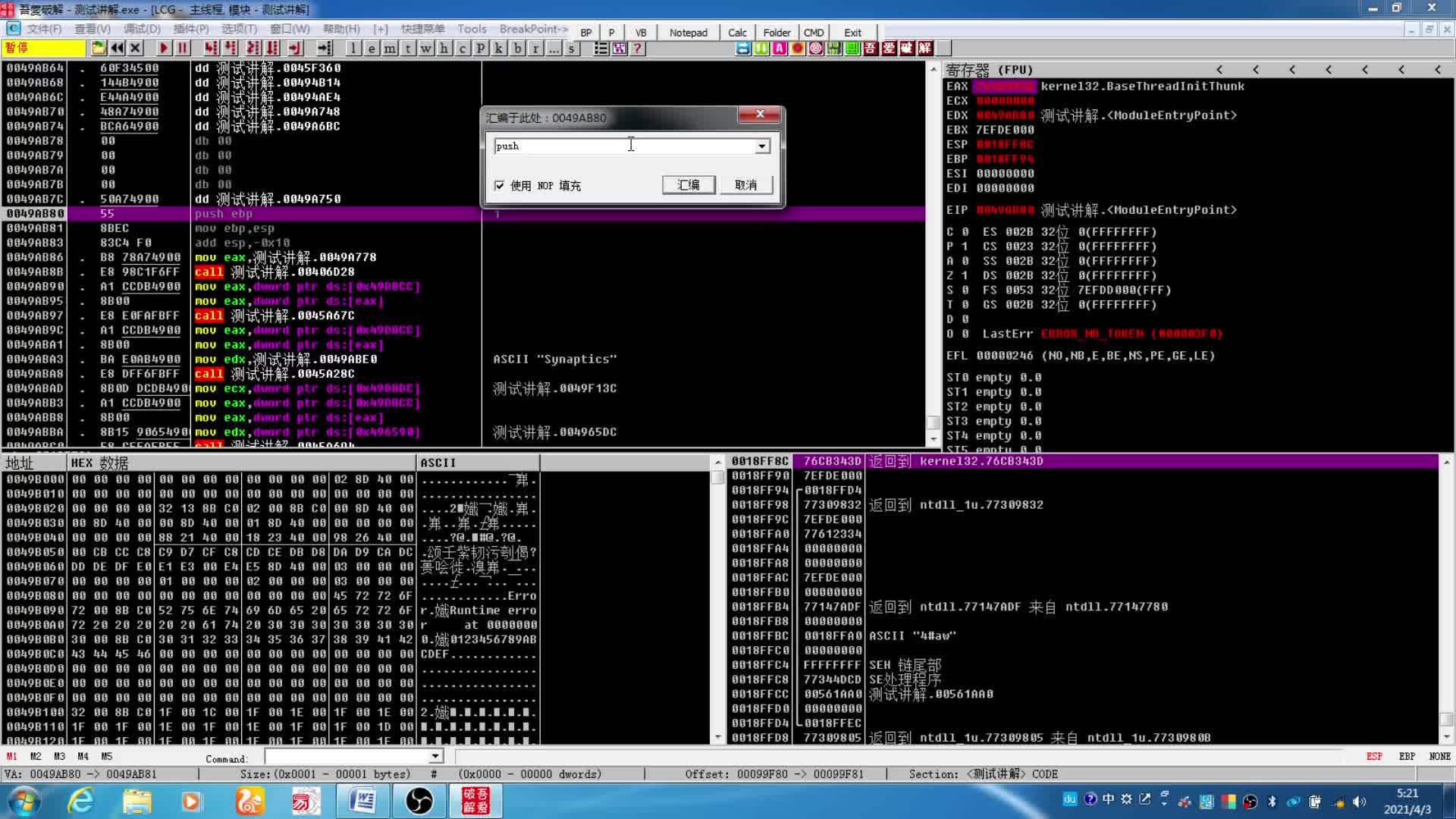Open the Tools menu
Viewport: 1456px width, 819px height.
472,29
